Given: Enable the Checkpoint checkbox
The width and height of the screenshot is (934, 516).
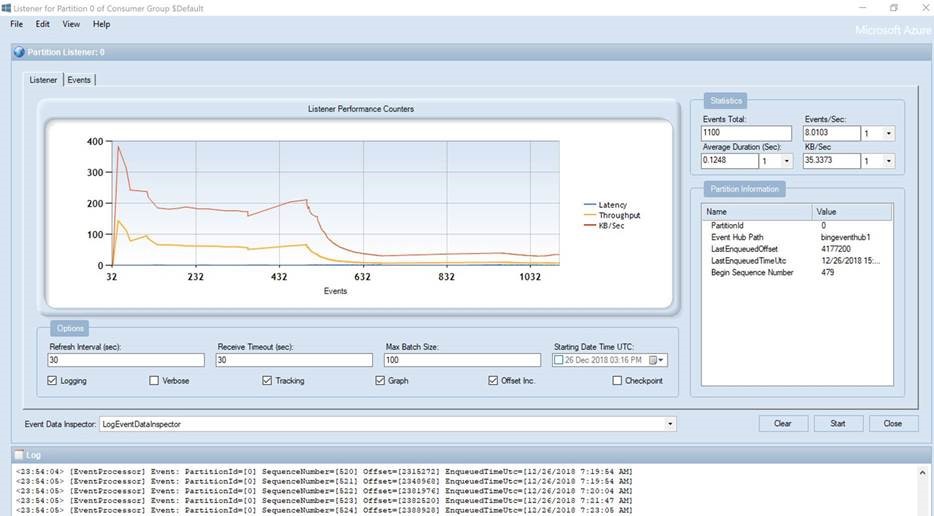Looking at the screenshot, I should [x=617, y=381].
